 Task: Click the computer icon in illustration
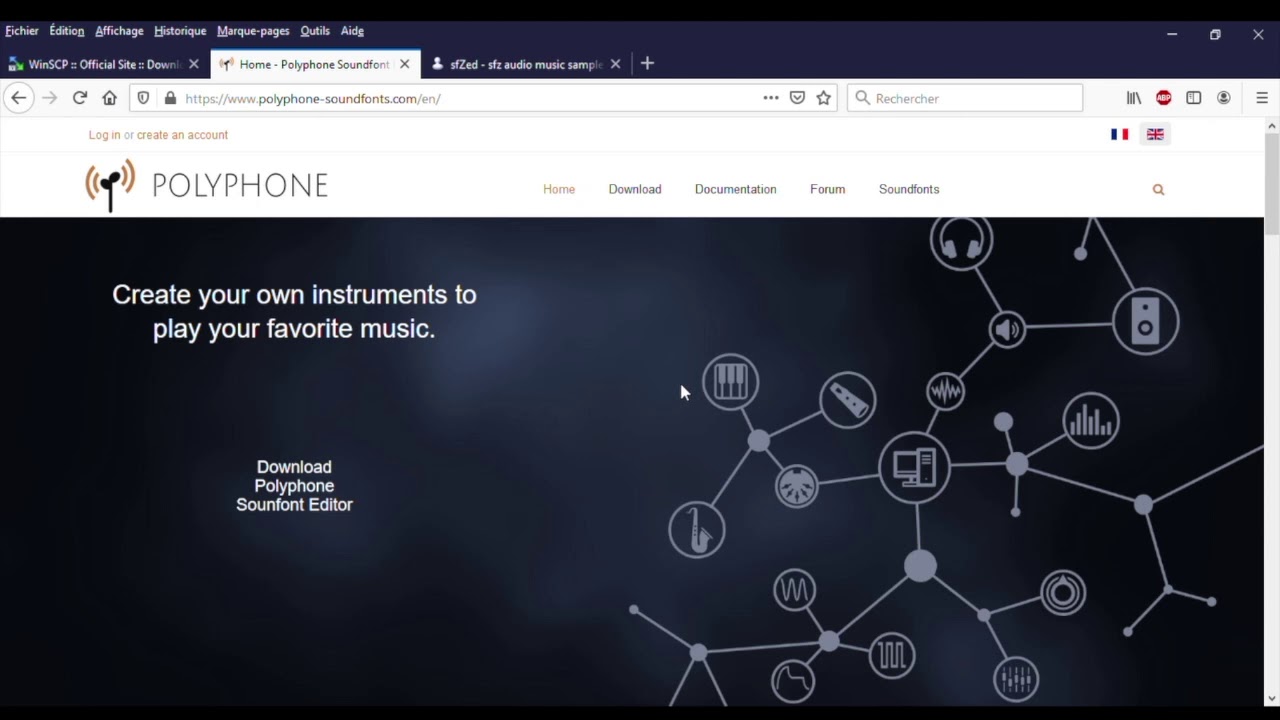pyautogui.click(x=914, y=467)
